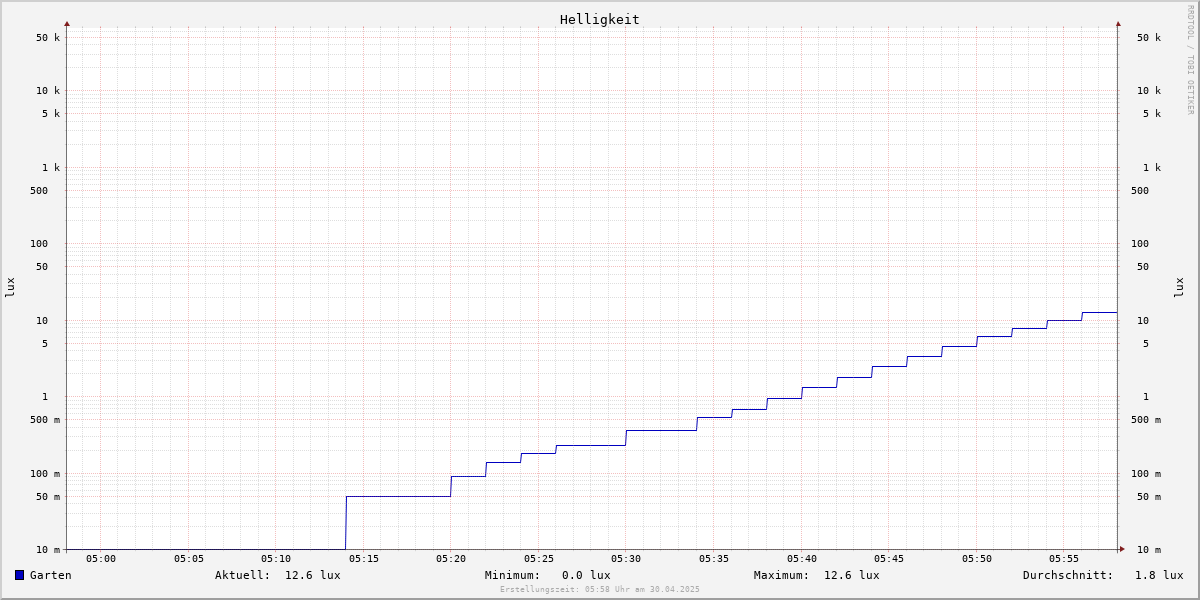
Task: Click the red arrow atop the left axis
Action: 67,23
